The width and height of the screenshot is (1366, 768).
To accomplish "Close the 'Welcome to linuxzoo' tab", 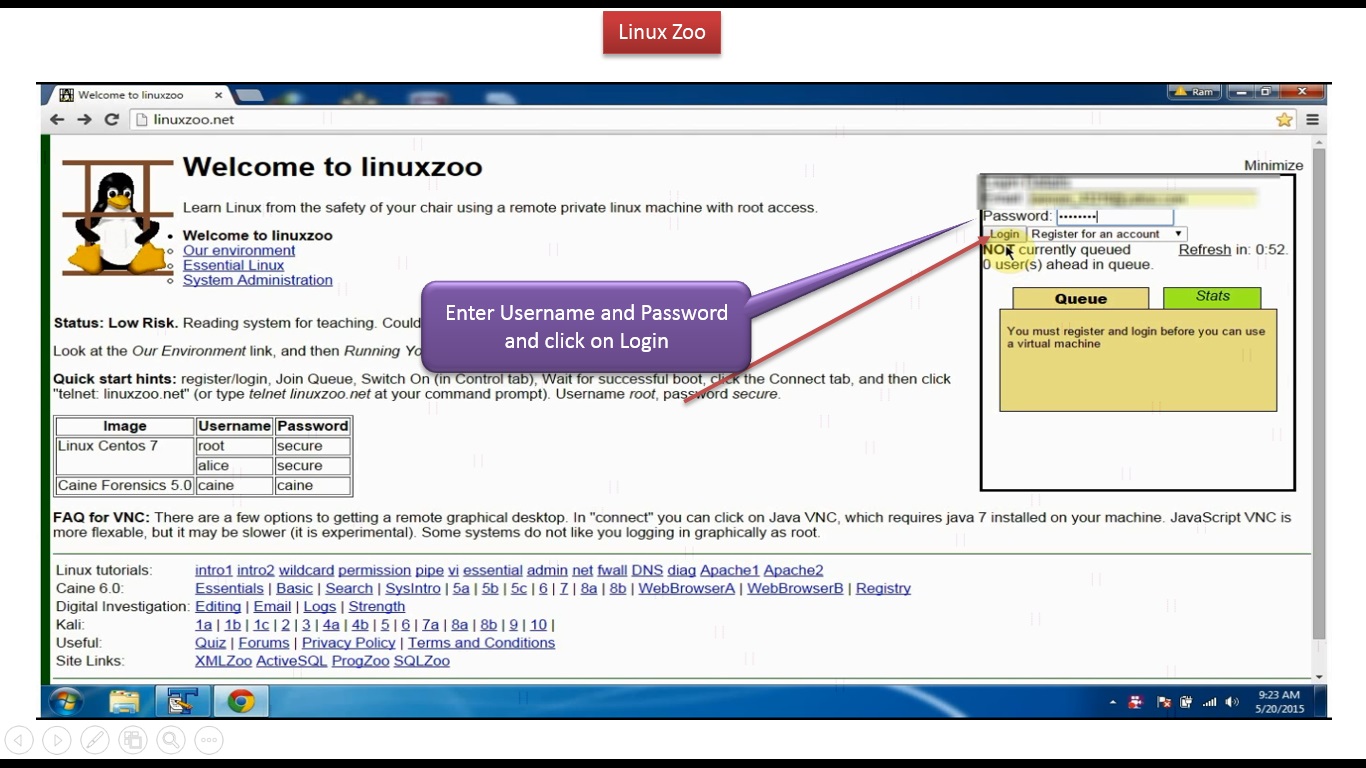I will pos(219,95).
